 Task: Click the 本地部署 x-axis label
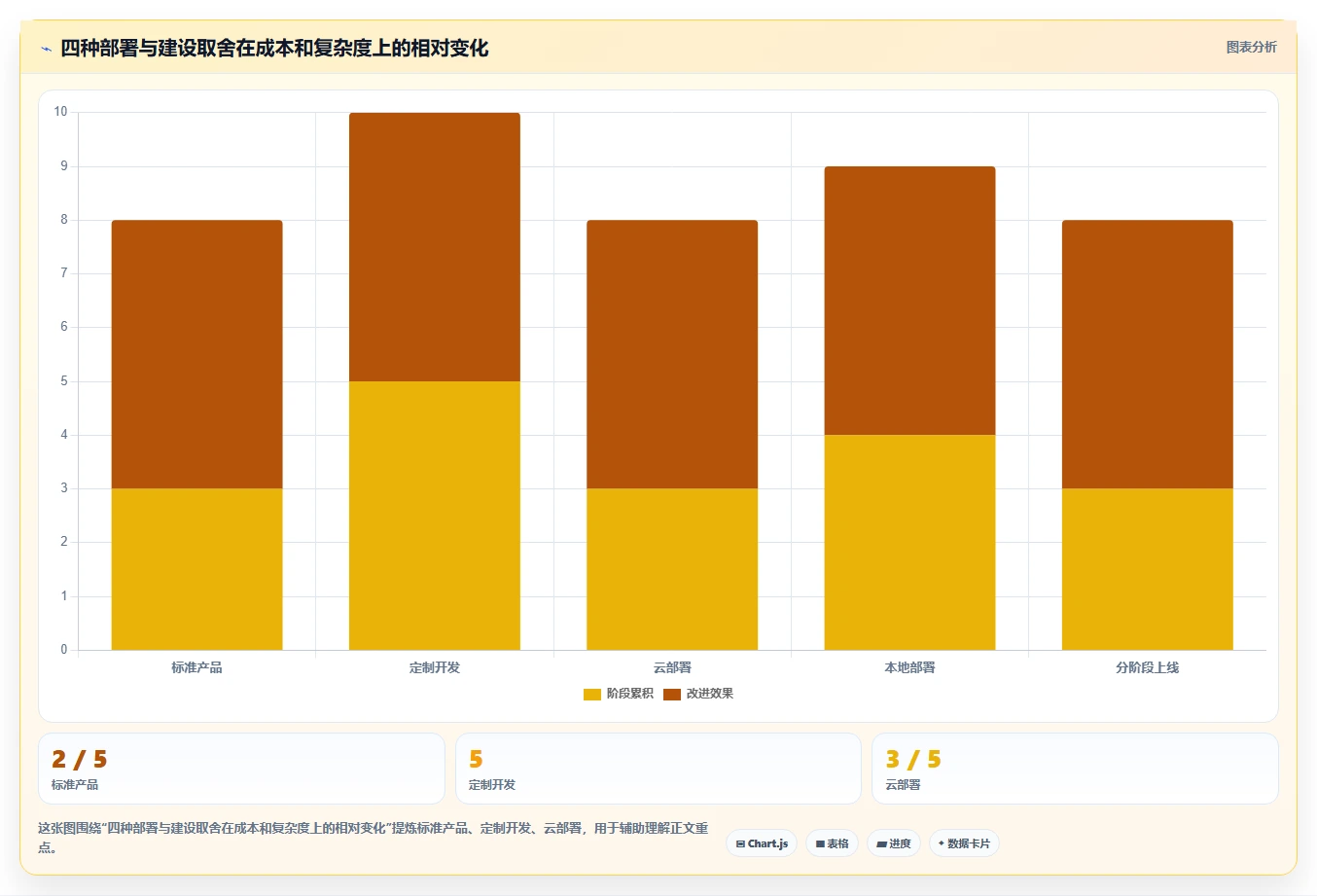(x=909, y=667)
